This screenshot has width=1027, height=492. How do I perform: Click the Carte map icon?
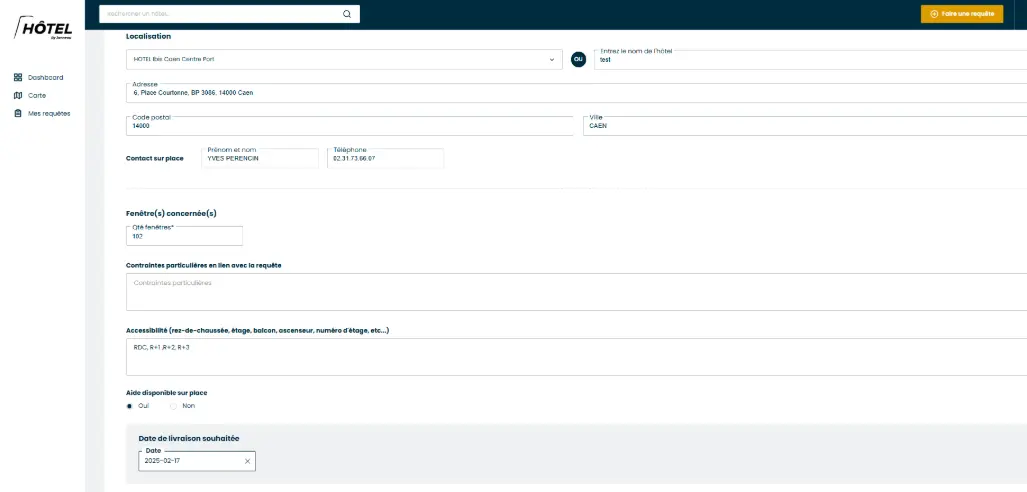click(x=18, y=95)
